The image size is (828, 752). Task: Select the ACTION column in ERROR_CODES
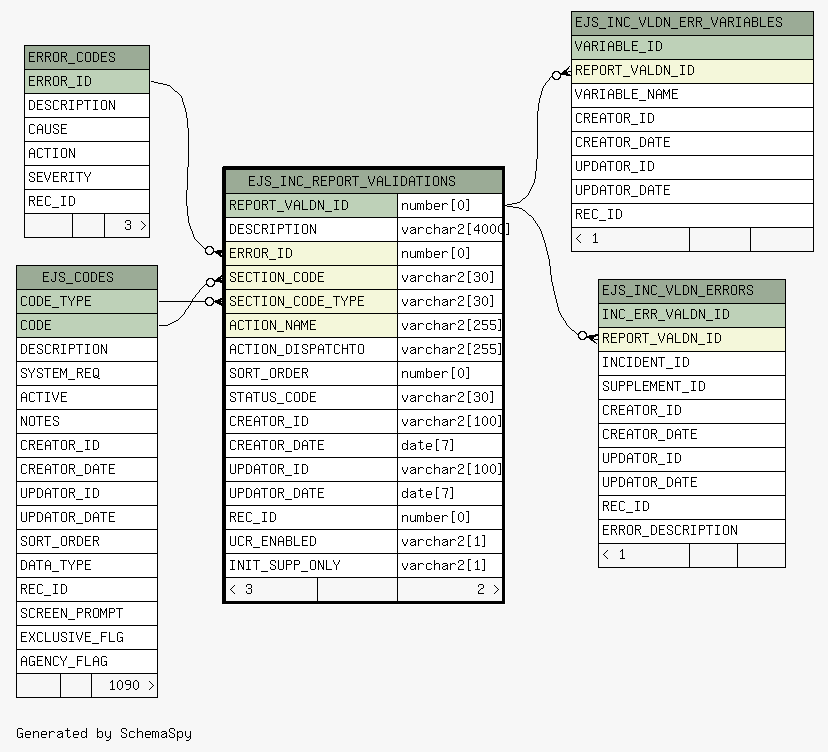[x=87, y=153]
